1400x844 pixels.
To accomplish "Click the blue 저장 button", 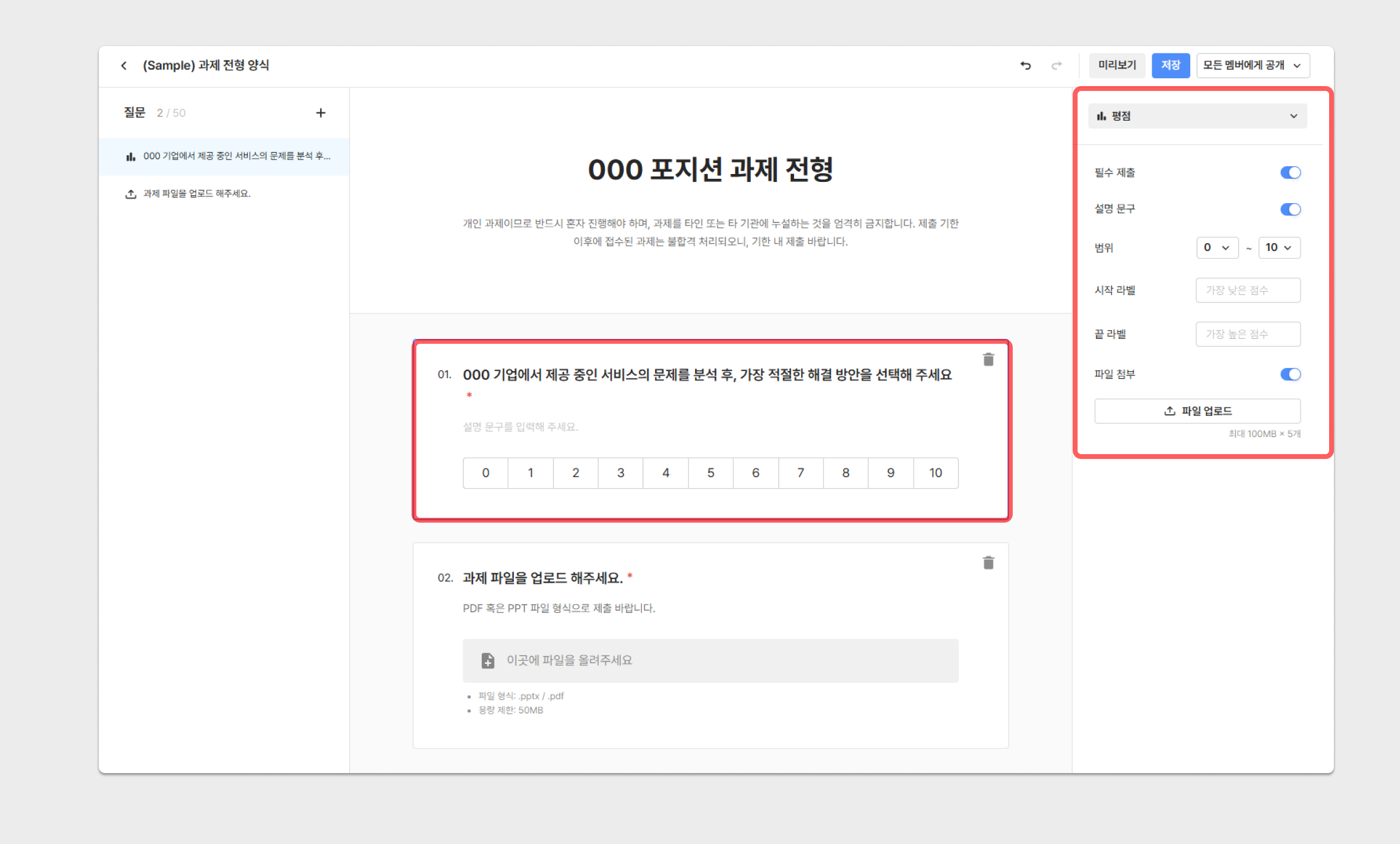I will click(x=1170, y=65).
